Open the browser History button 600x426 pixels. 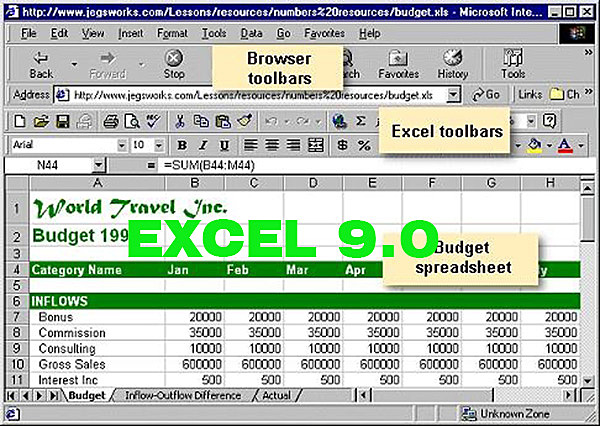tap(453, 64)
